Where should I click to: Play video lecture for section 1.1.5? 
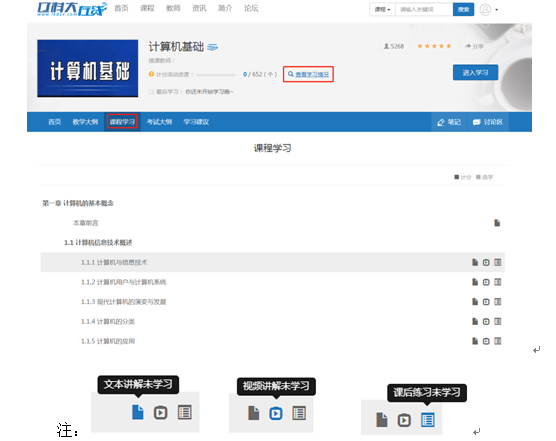click(486, 341)
